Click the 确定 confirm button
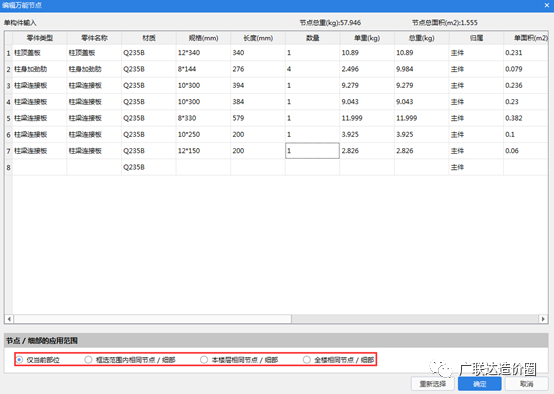554x394 pixels. [x=479, y=384]
